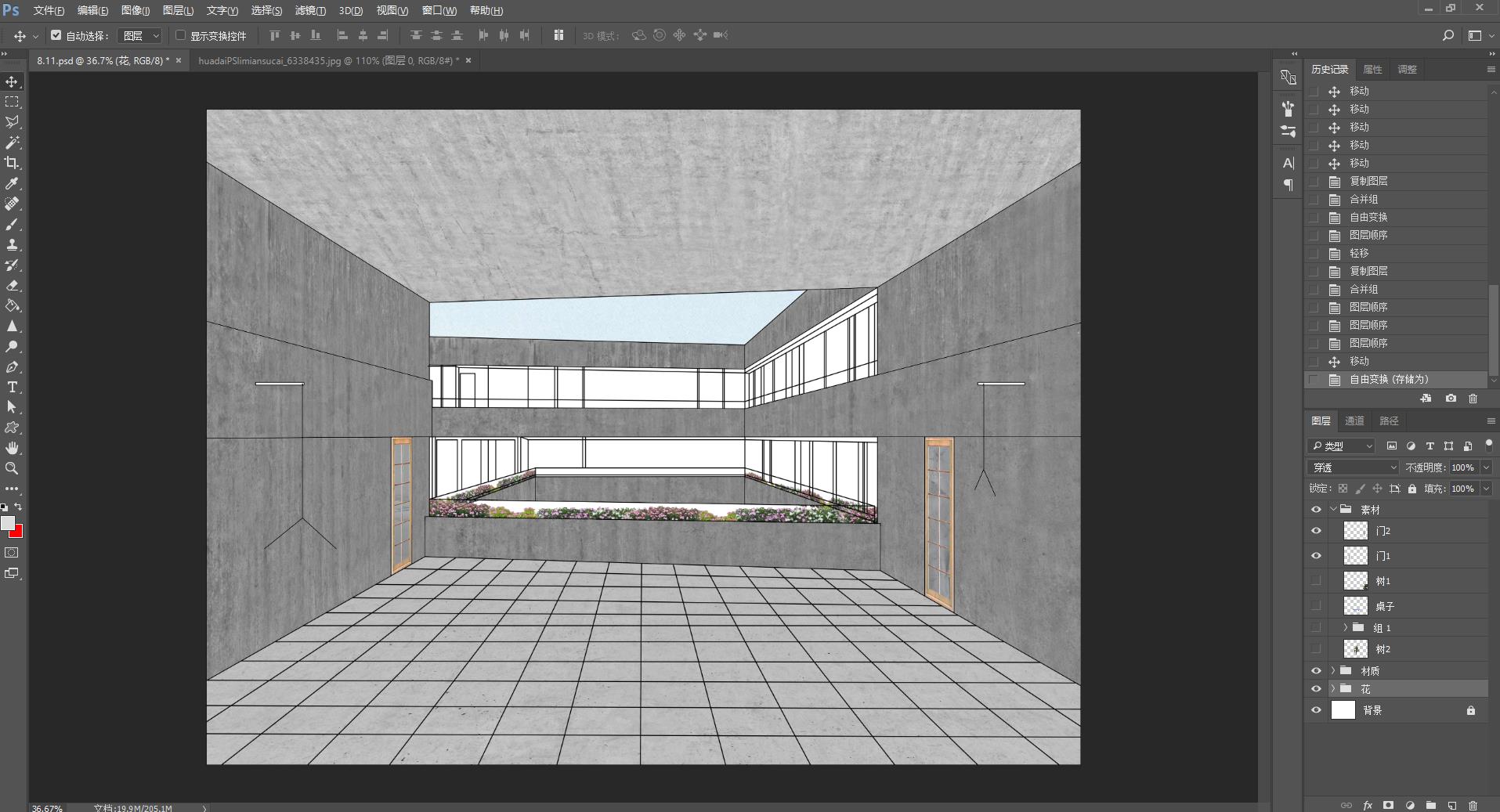Screen dimensions: 1500x812
Task: Expand the 材质 layer group
Action: 1333,671
